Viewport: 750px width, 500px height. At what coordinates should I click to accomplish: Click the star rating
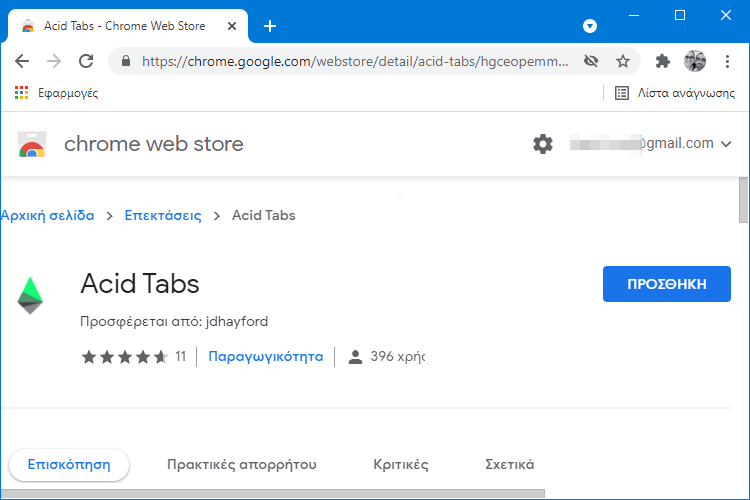tap(125, 356)
